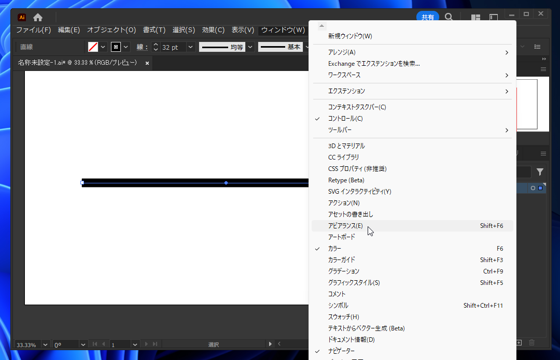Choose アピアランス(E) from the Window menu

412,226
